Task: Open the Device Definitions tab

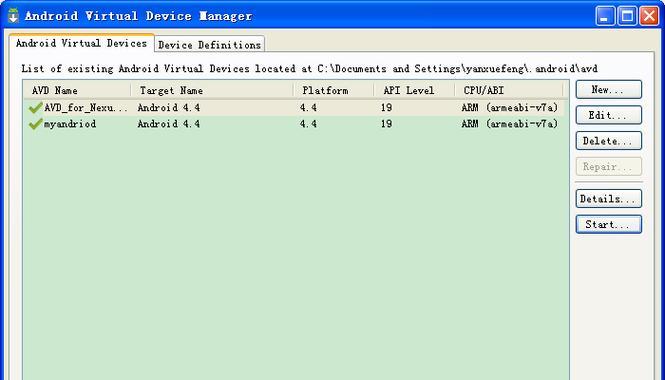Action: 210,45
